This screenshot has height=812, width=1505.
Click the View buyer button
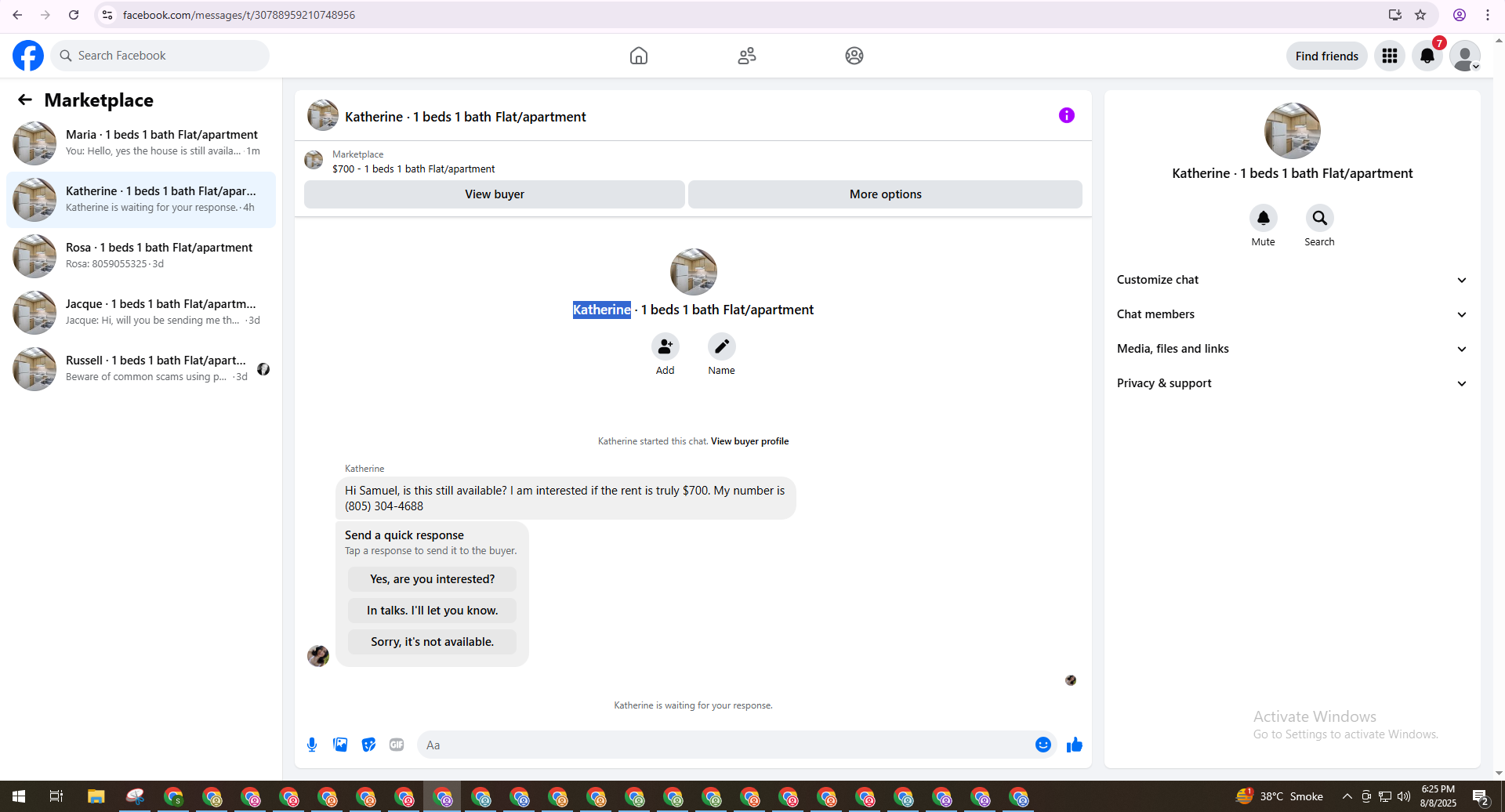495,194
